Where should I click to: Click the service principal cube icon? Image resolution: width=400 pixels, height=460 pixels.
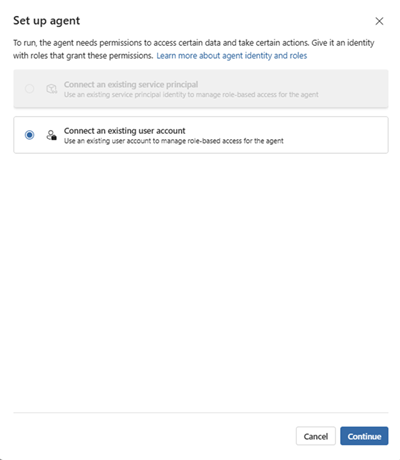51,89
